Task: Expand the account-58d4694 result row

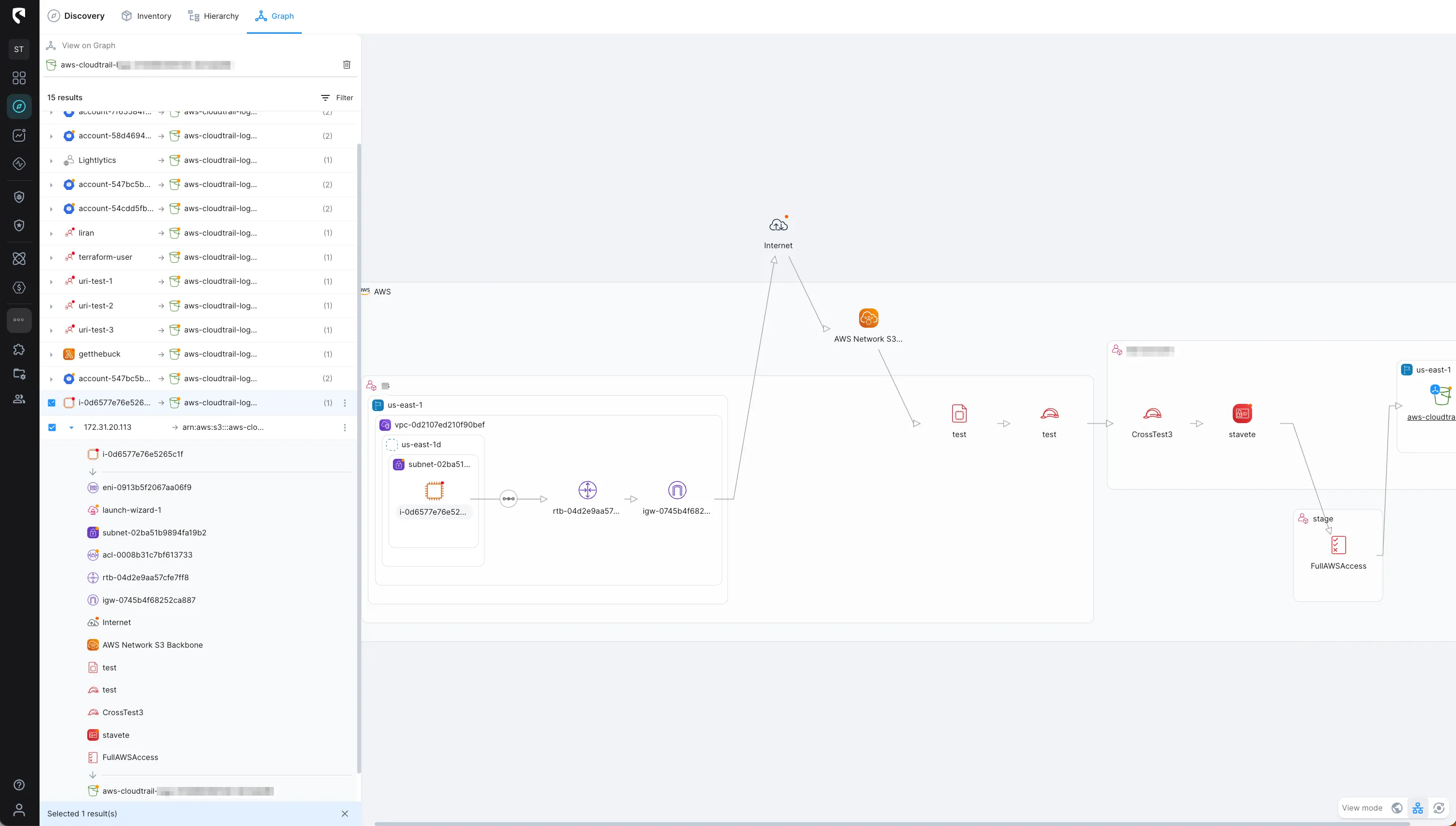Action: 51,136
